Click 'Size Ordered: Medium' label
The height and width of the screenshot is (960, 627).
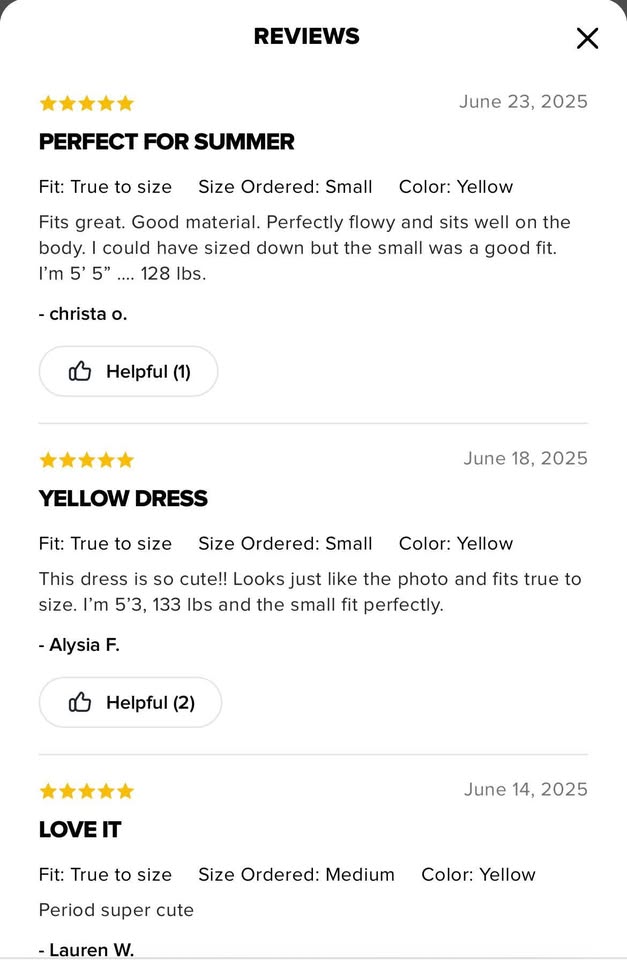click(296, 874)
